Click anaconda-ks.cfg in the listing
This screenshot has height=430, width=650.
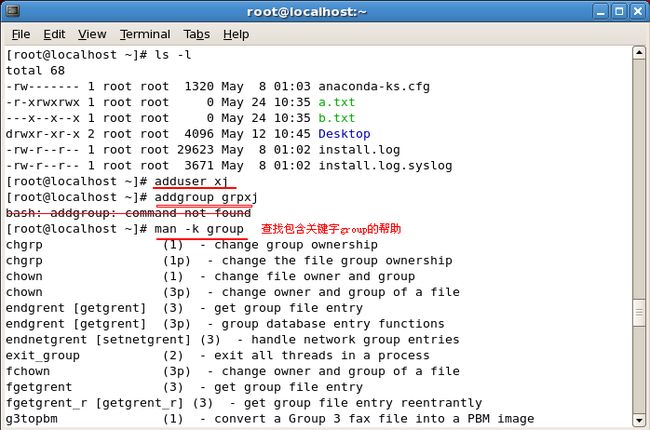point(374,86)
